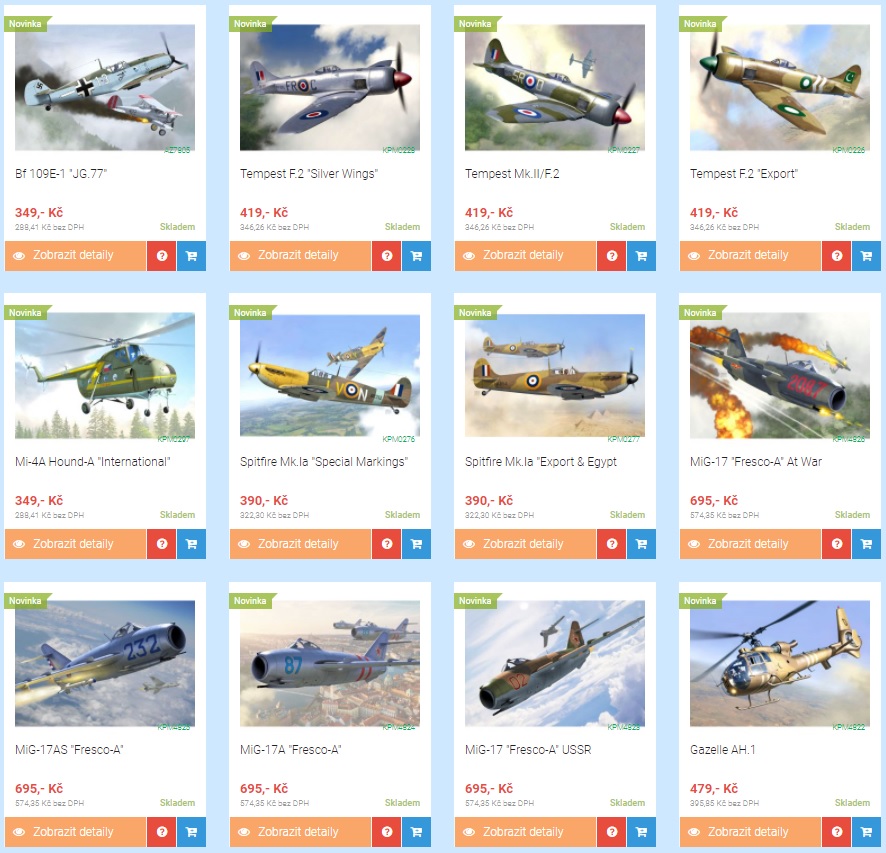
Task: Add Tempest Mk.II/F.2 to shopping cart
Action: [641, 256]
